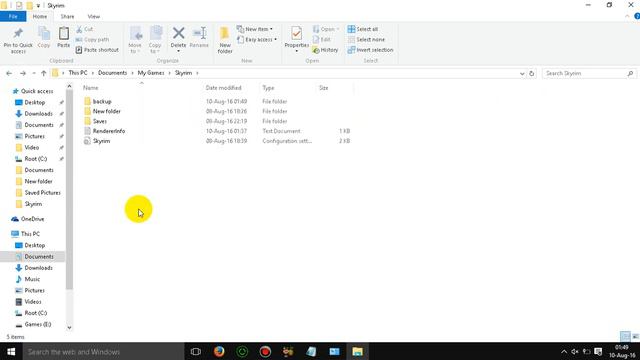Click Select all in ribbon
The height and width of the screenshot is (360, 640).
[363, 29]
